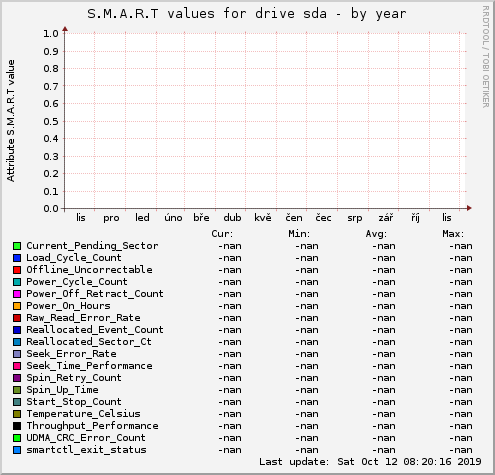495x475 pixels.
Task: Click the Avg -nan value for Temperature_Celsius
Action: [x=384, y=414]
